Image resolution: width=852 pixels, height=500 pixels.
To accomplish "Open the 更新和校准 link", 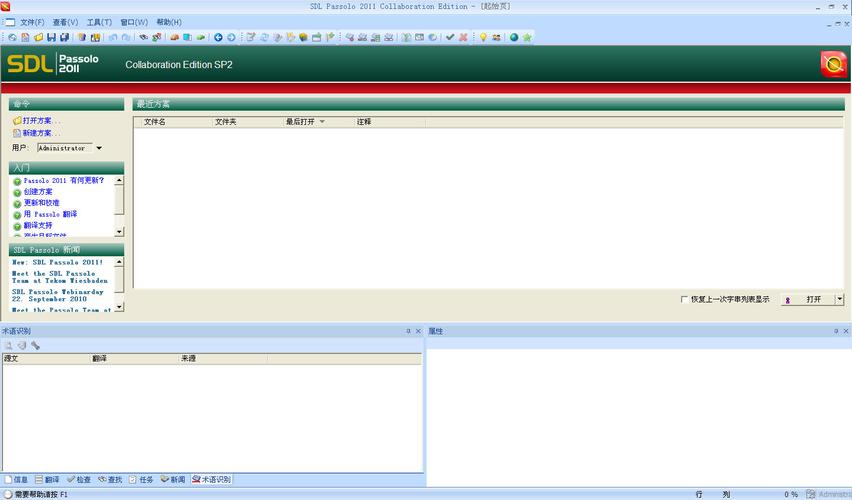I will click(41, 203).
